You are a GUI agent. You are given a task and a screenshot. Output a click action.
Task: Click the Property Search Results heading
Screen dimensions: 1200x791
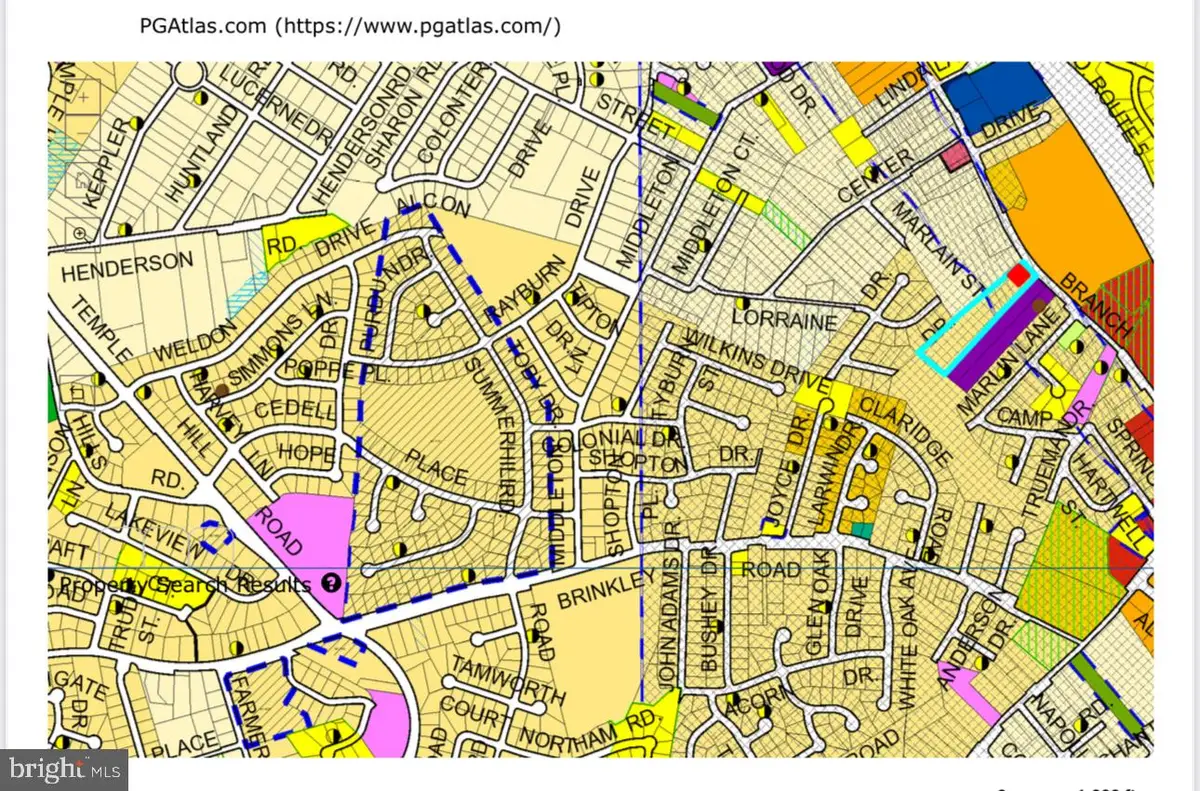[185, 585]
